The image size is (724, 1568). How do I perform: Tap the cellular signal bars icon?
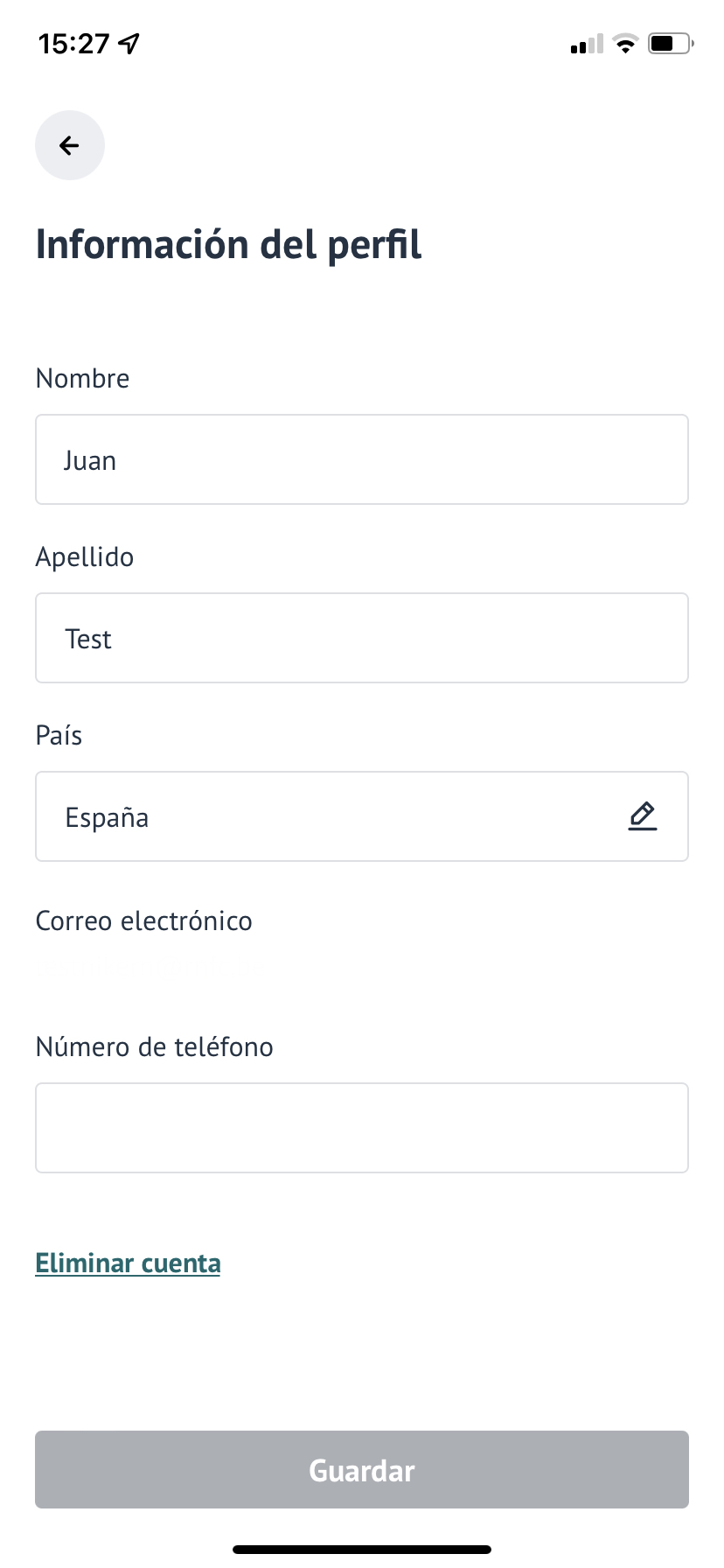(x=587, y=44)
